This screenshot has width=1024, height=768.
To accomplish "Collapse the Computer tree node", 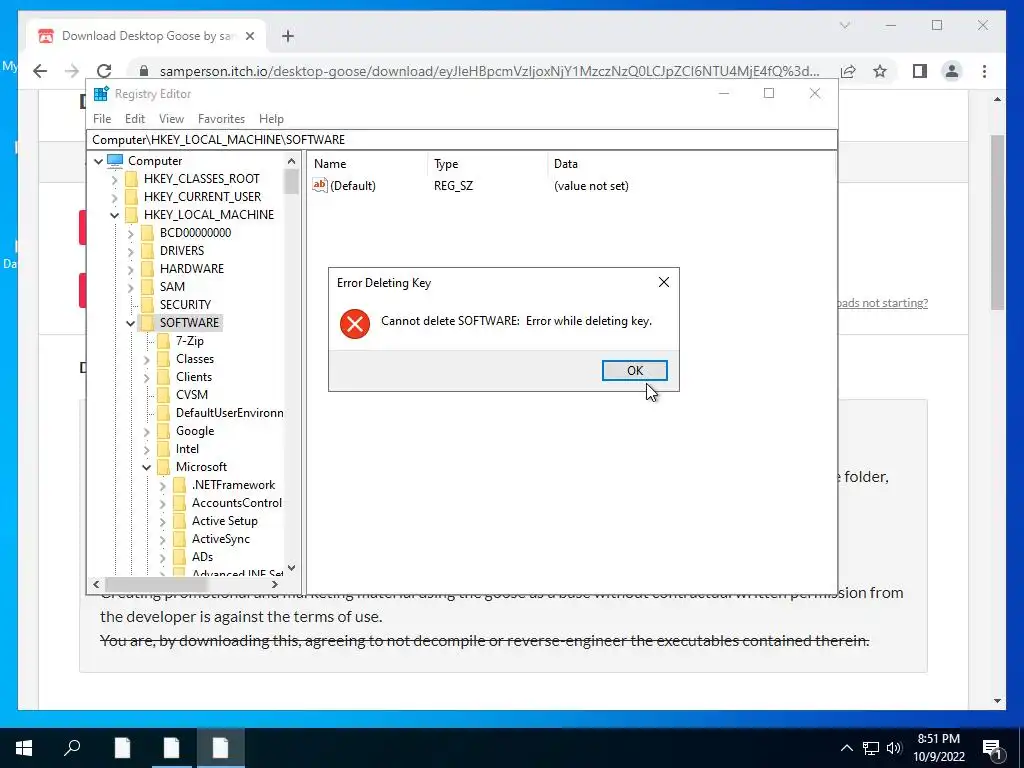I will [99, 161].
